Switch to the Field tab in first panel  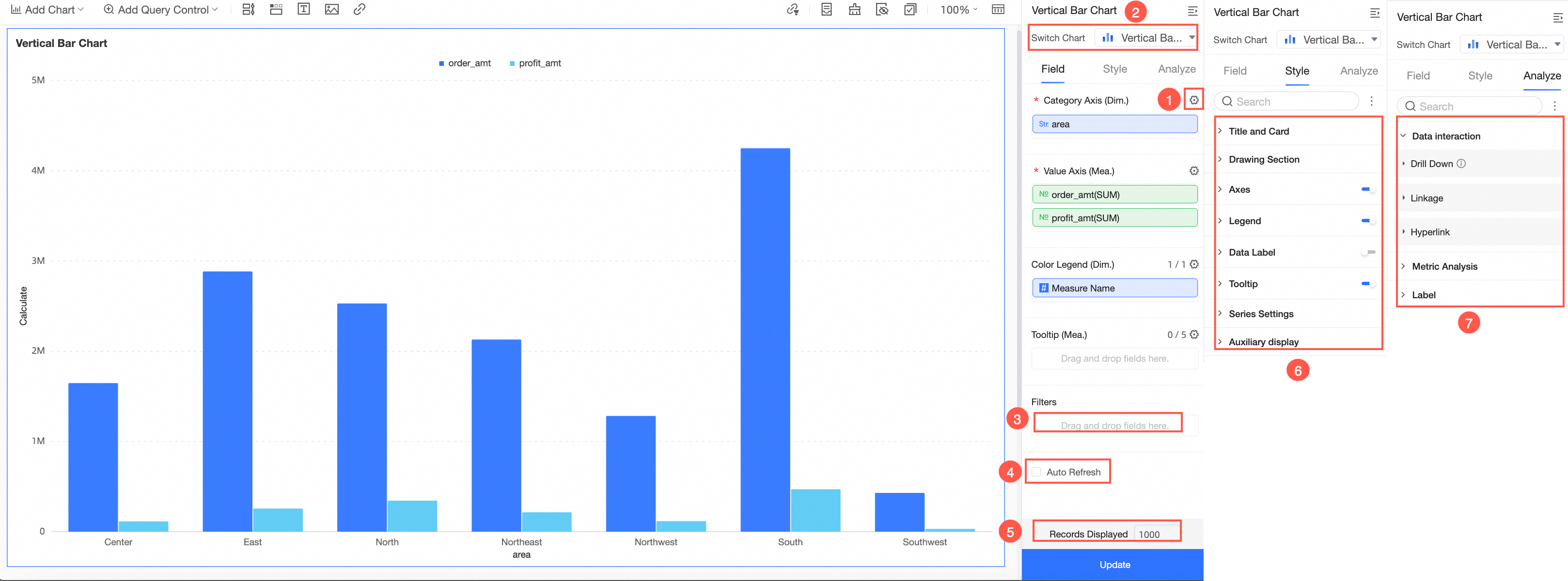pos(1052,69)
